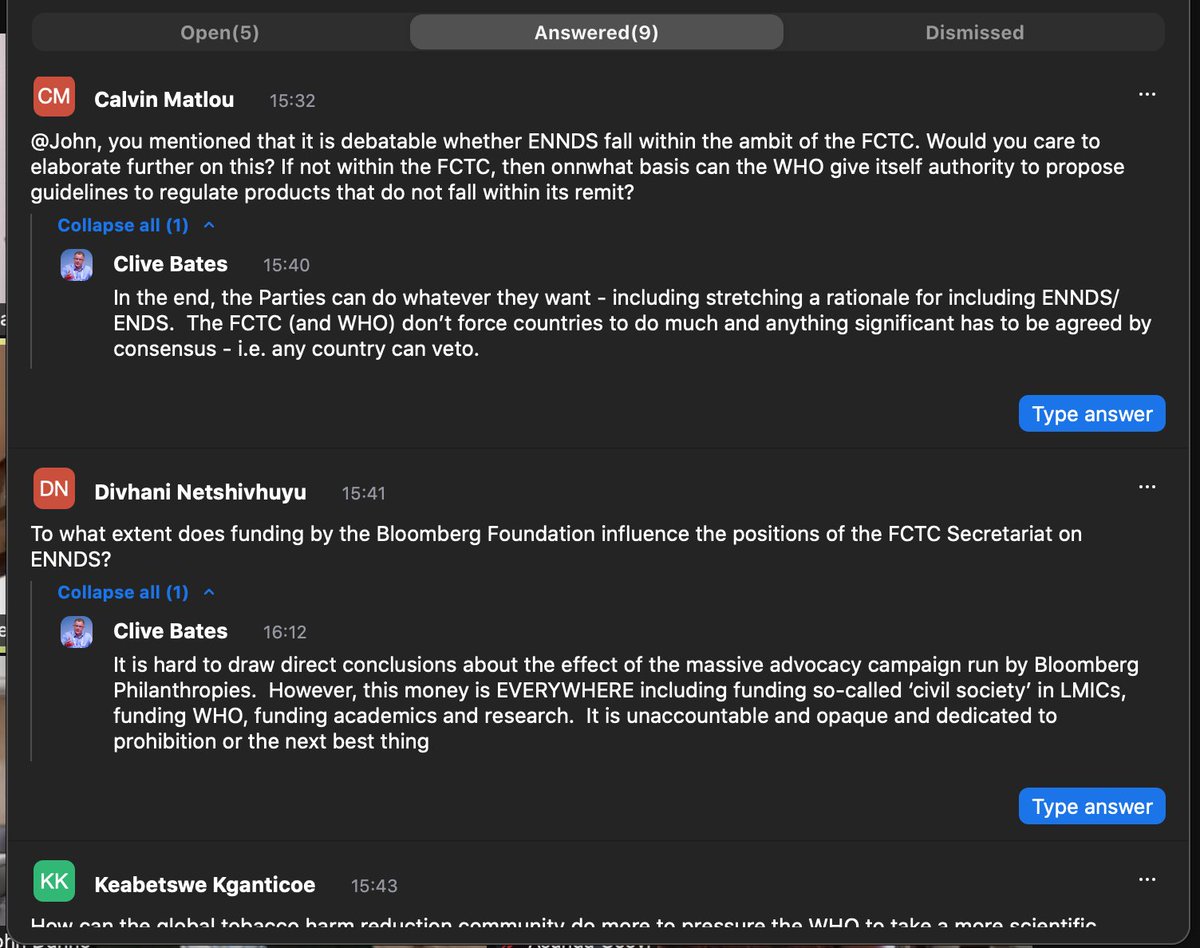Screen dimensions: 1200x948
Task: Click the chevron beside the second Collapse all
Action: (x=209, y=592)
